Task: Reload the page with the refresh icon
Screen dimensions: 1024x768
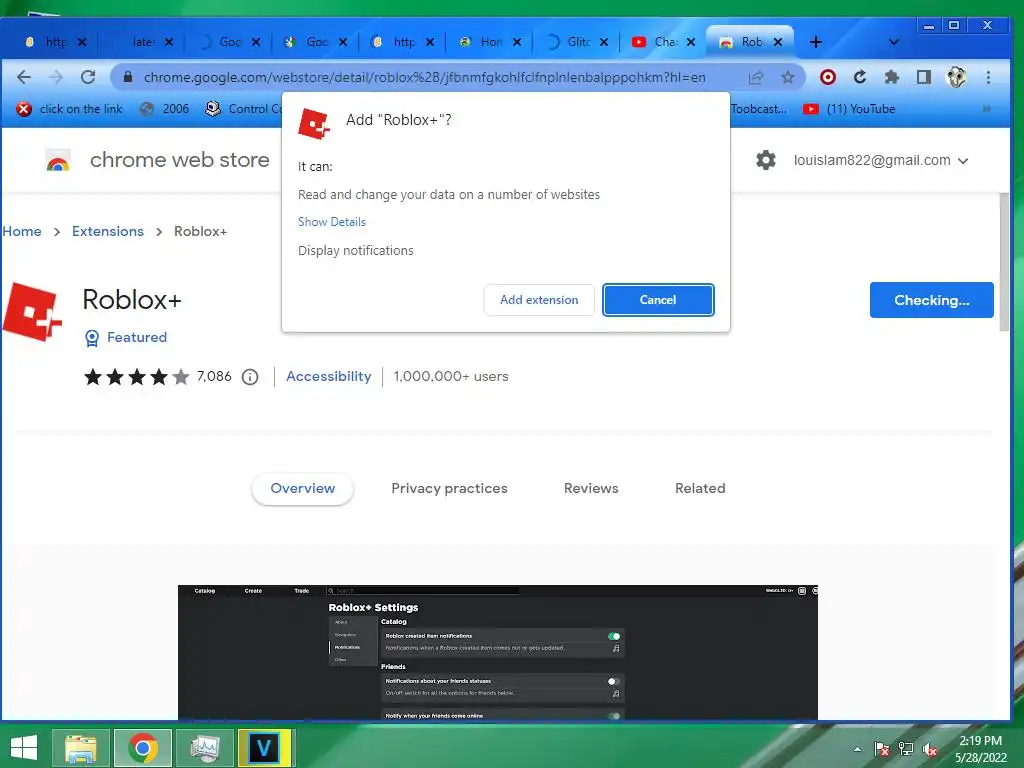Action: tap(88, 77)
